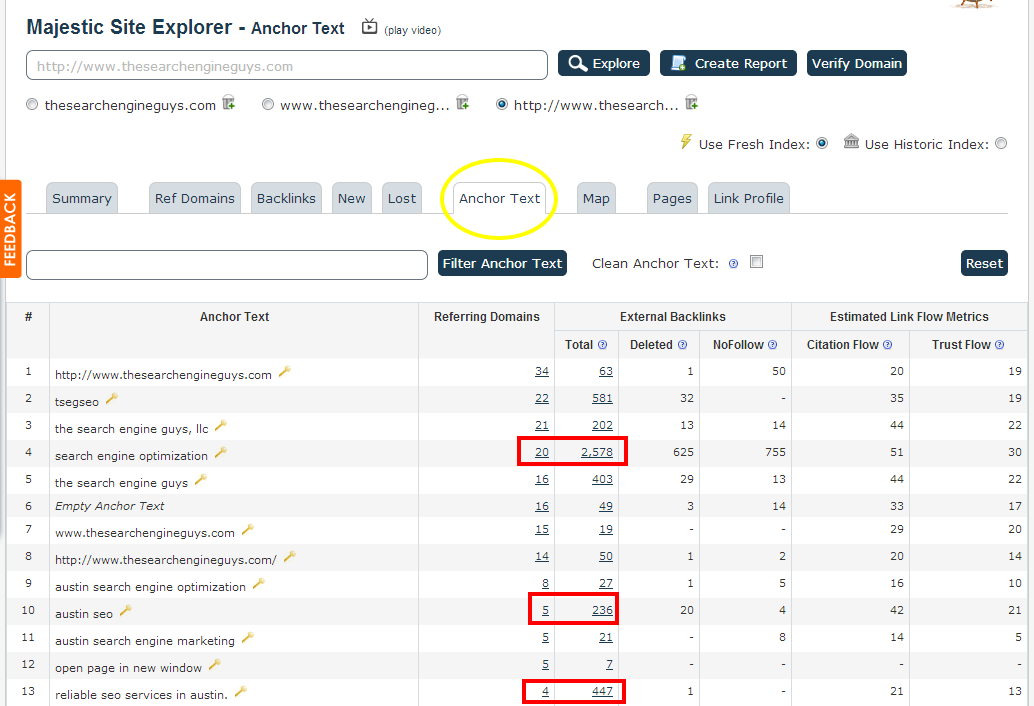1034x706 pixels.
Task: Click the Filter Anchor Text button
Action: click(x=502, y=263)
